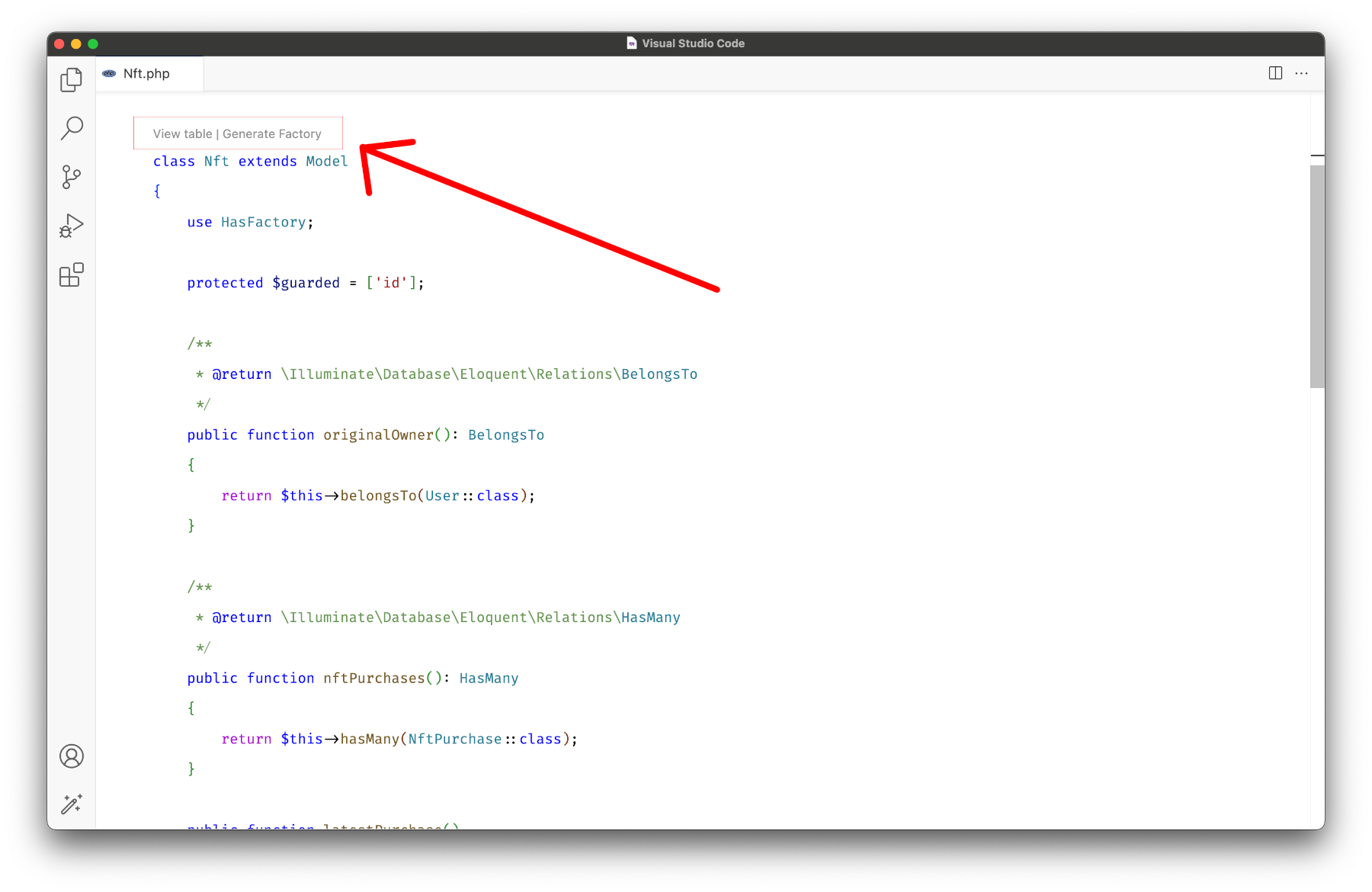
Task: Close the window with red button
Action: coord(59,43)
